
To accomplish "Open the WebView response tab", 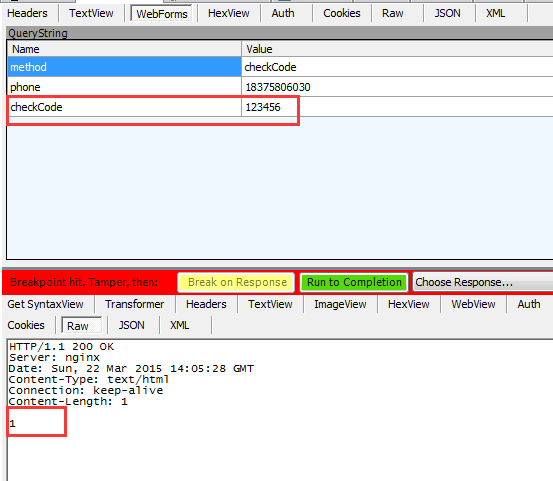I will coord(473,304).
